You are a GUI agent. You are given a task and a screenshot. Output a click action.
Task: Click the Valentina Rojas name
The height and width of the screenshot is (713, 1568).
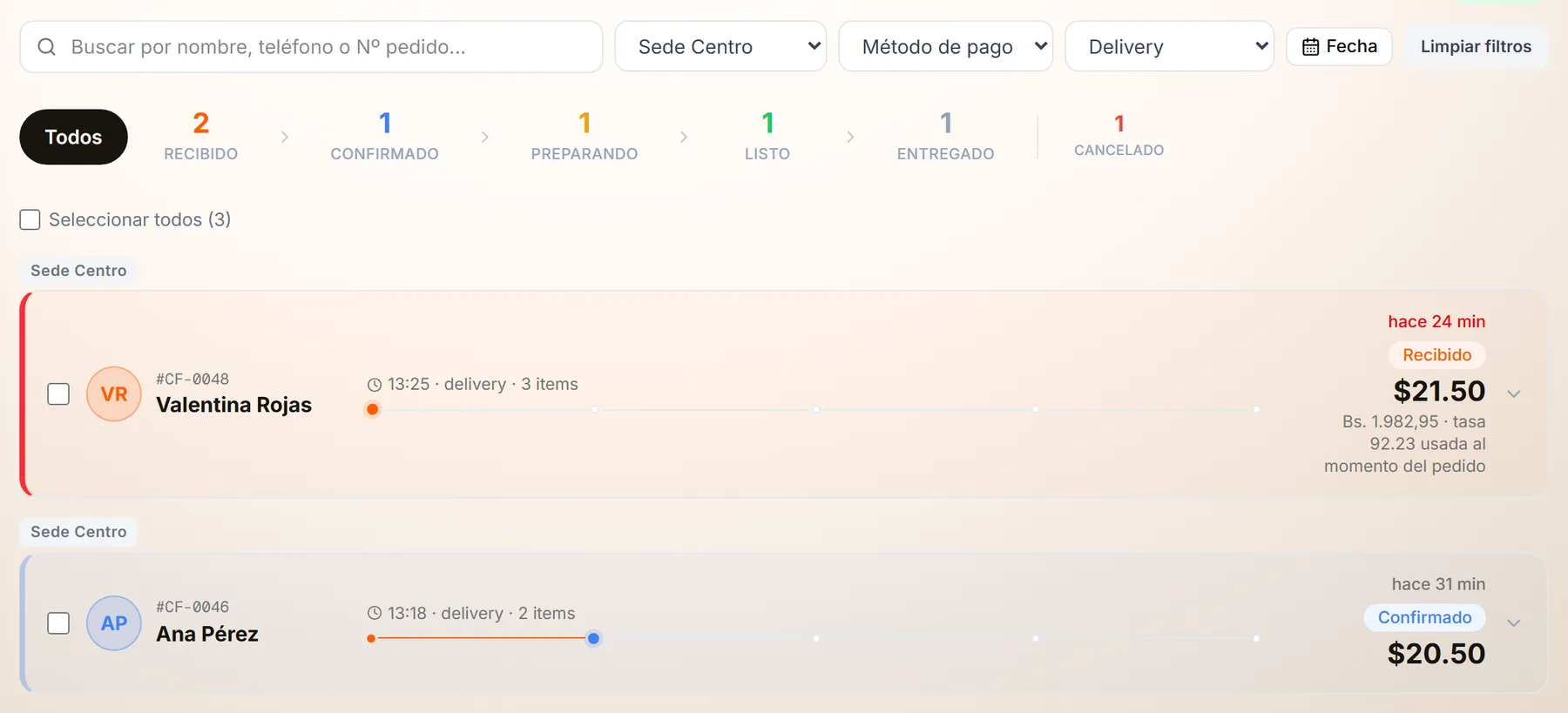[233, 406]
